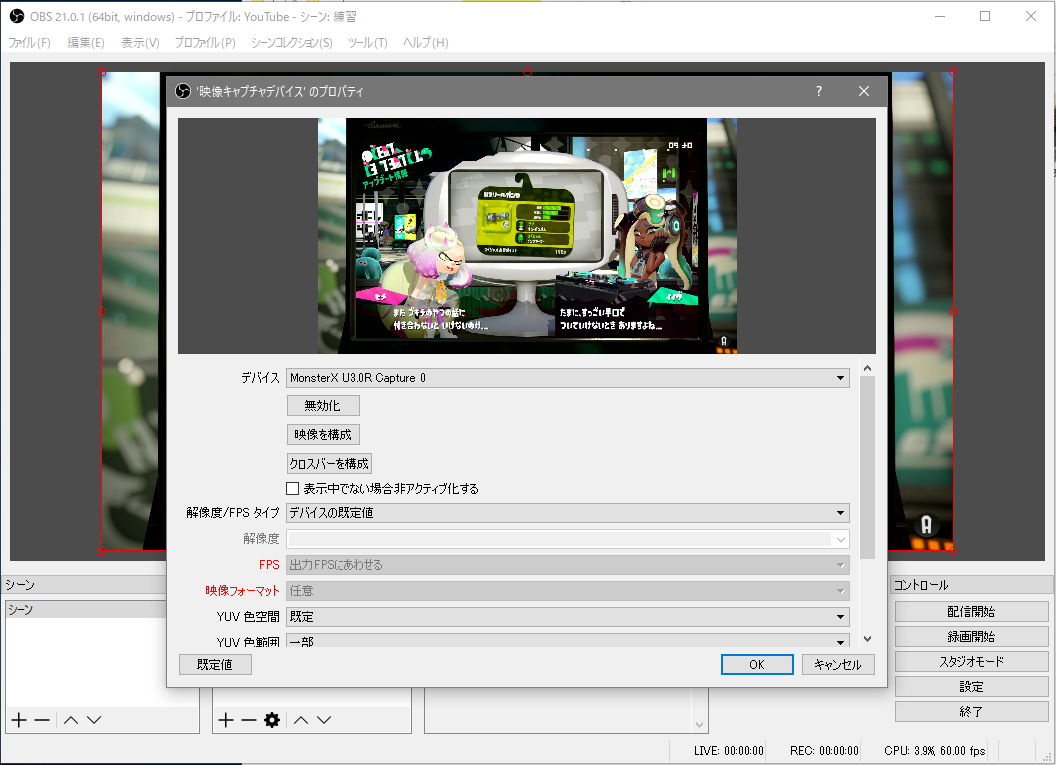Click the 既定値 button
1056x765 pixels.
click(216, 664)
